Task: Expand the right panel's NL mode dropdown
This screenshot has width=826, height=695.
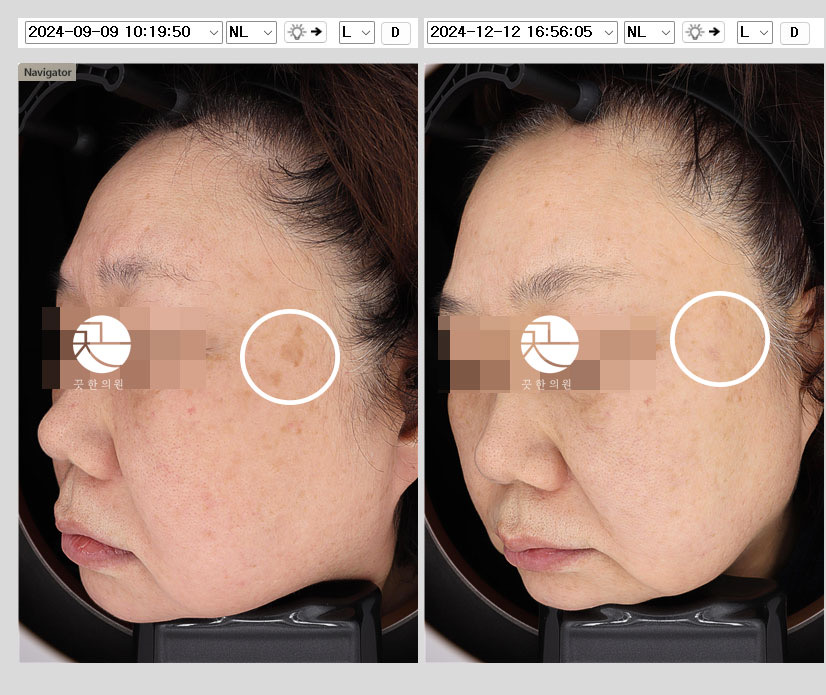Action: tap(648, 32)
